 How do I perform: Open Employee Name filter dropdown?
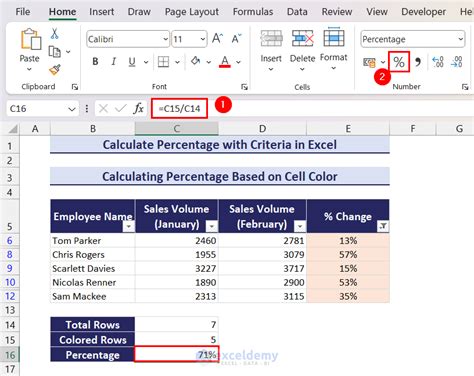coord(128,227)
